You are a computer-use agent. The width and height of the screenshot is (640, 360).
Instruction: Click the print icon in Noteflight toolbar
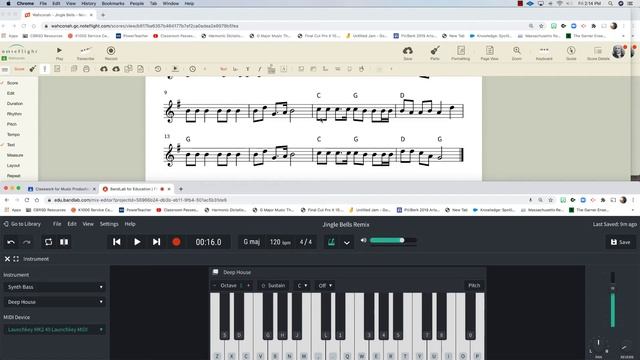click(x=86, y=69)
